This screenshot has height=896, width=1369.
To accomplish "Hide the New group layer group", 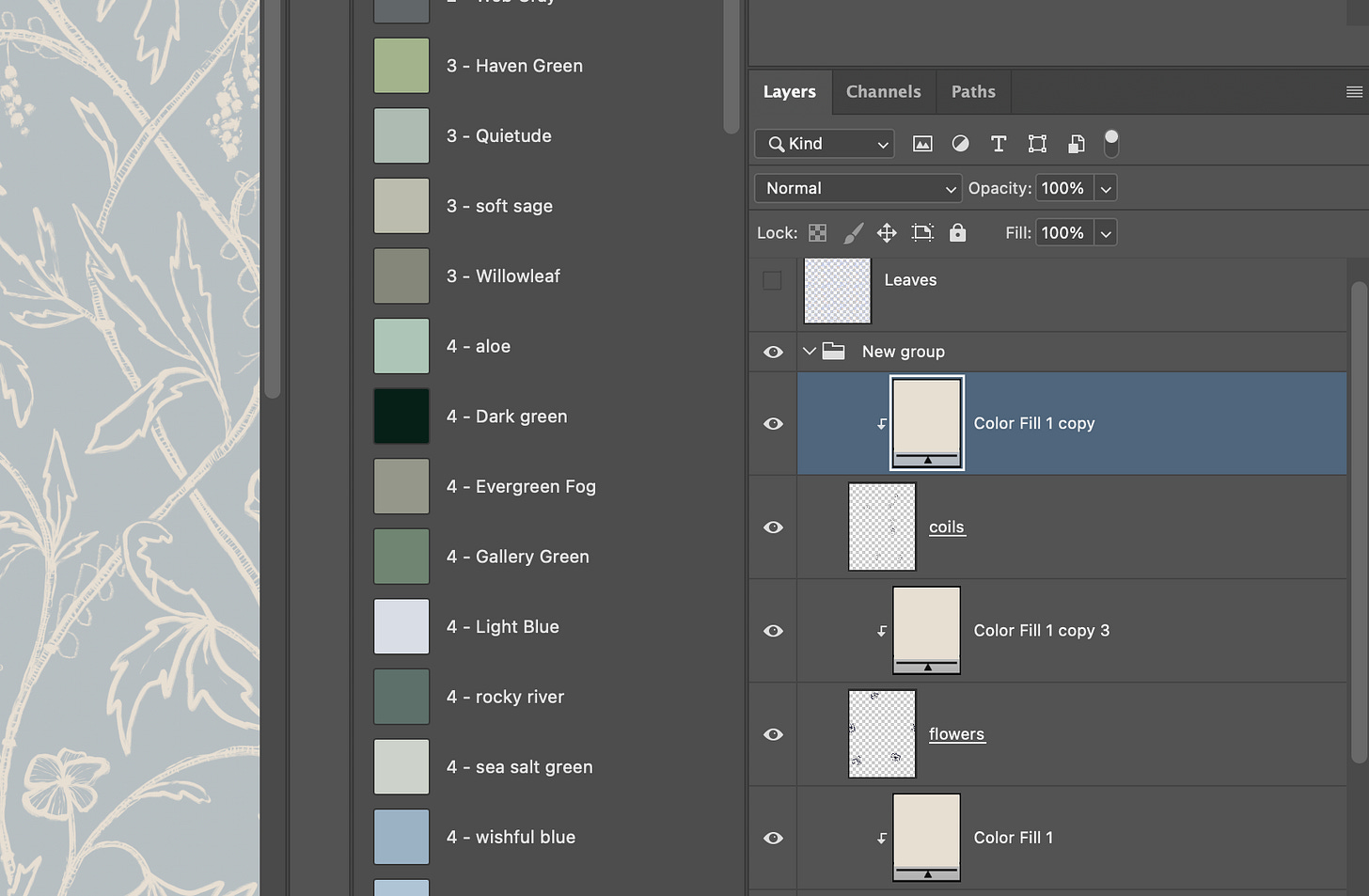I will click(x=773, y=352).
